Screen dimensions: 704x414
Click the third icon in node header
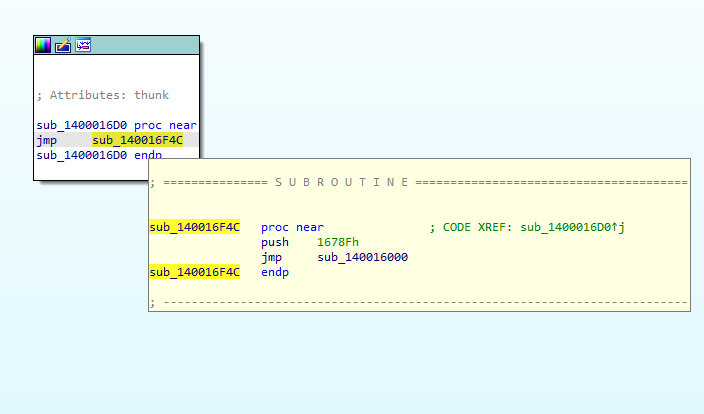83,45
